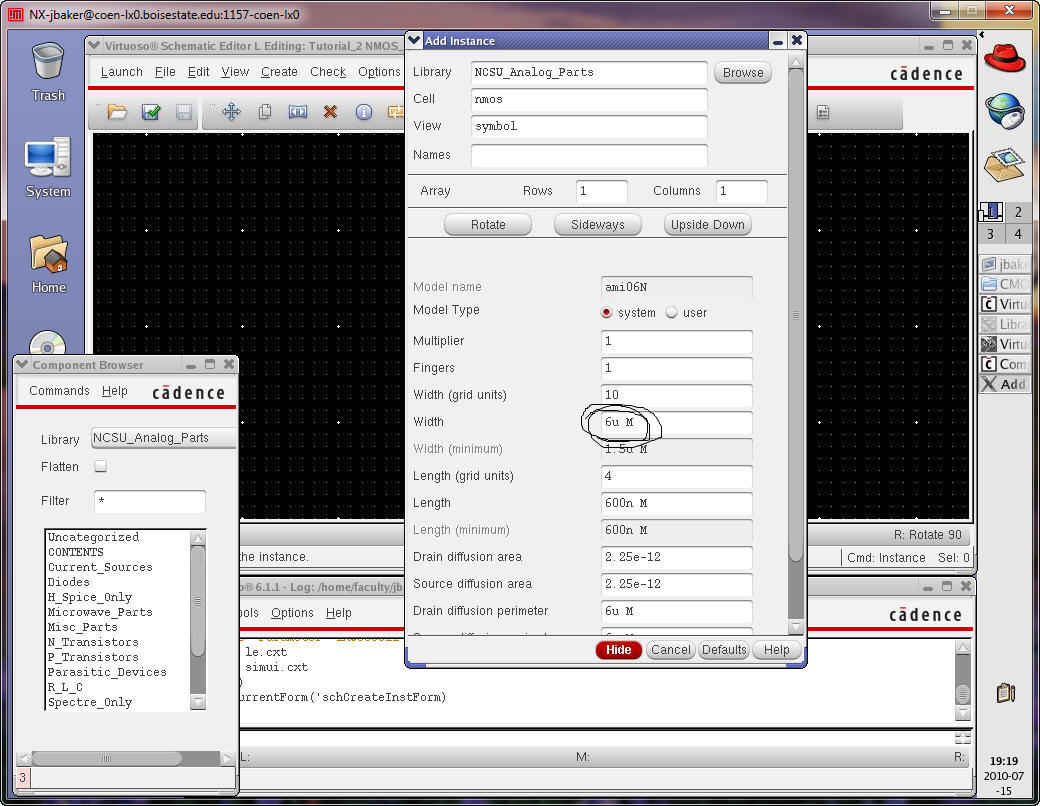
Task: Select the Move (four-arrow) tool
Action: (231, 112)
